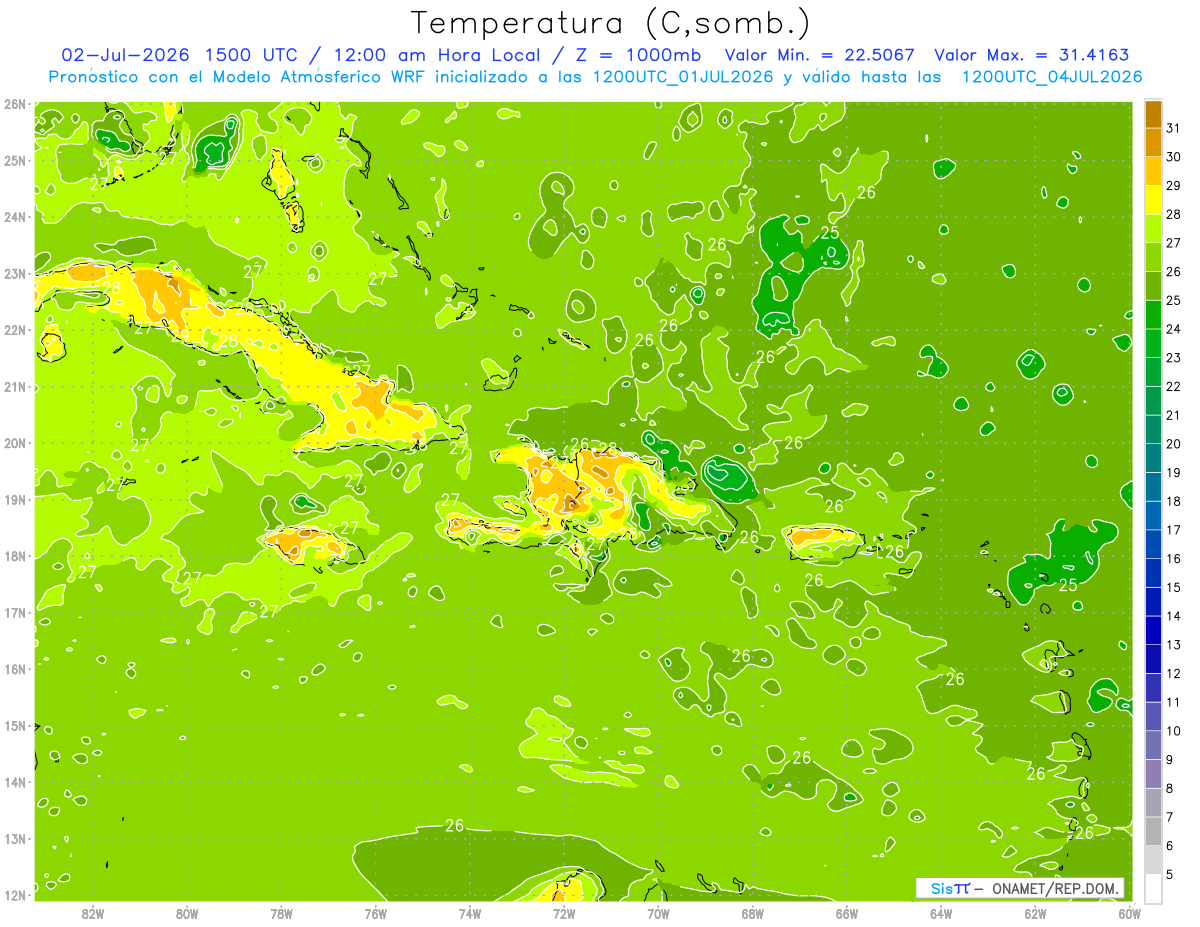Click the "70W" longitude axis label
The height and width of the screenshot is (927, 1200).
tap(658, 913)
